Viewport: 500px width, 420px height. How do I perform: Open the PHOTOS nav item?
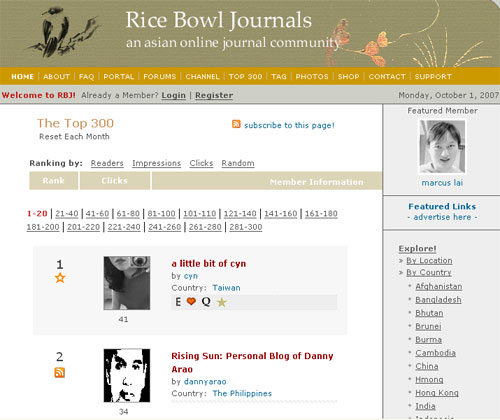(x=312, y=77)
